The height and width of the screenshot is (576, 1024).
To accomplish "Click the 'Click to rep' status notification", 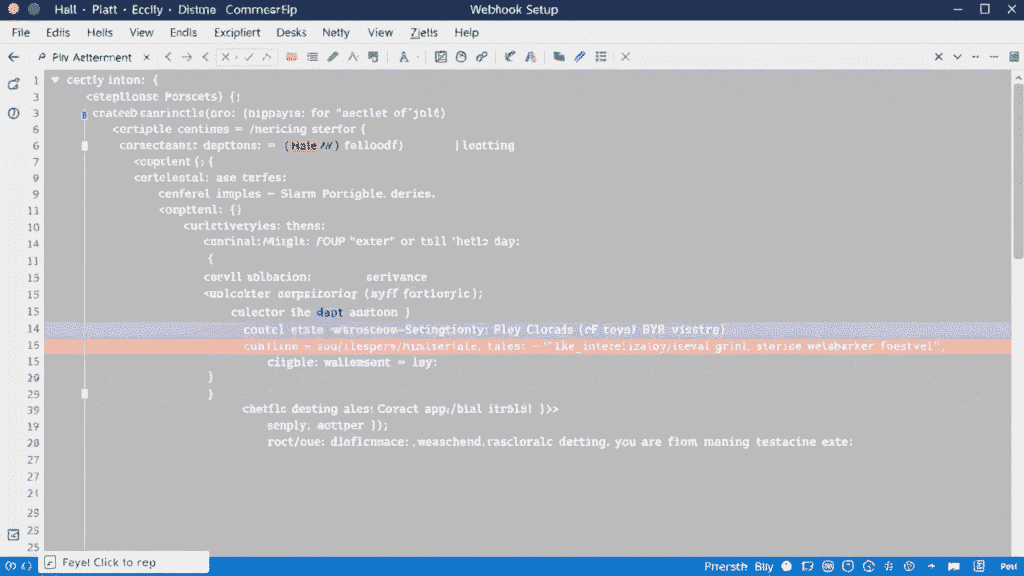I will [x=110, y=563].
